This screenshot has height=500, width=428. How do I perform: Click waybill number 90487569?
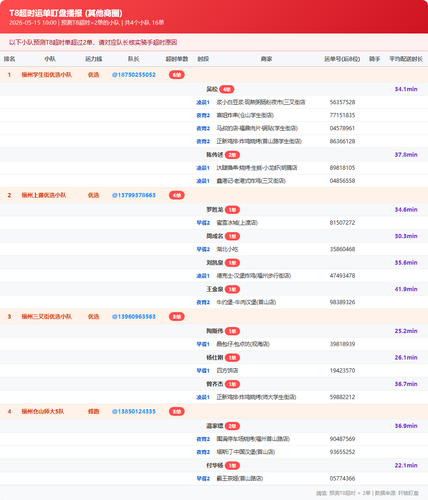pos(342,439)
